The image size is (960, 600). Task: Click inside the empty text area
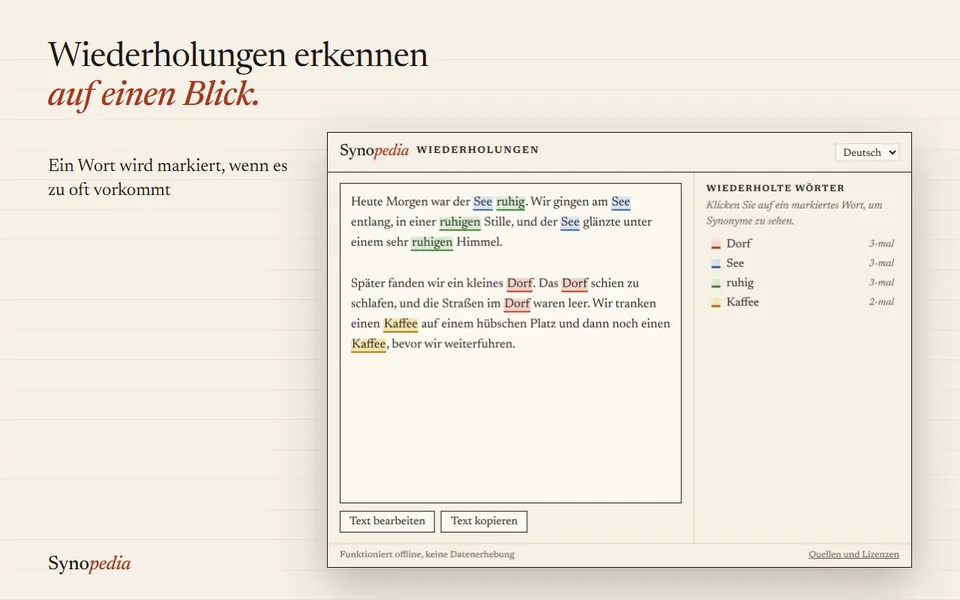[510, 429]
